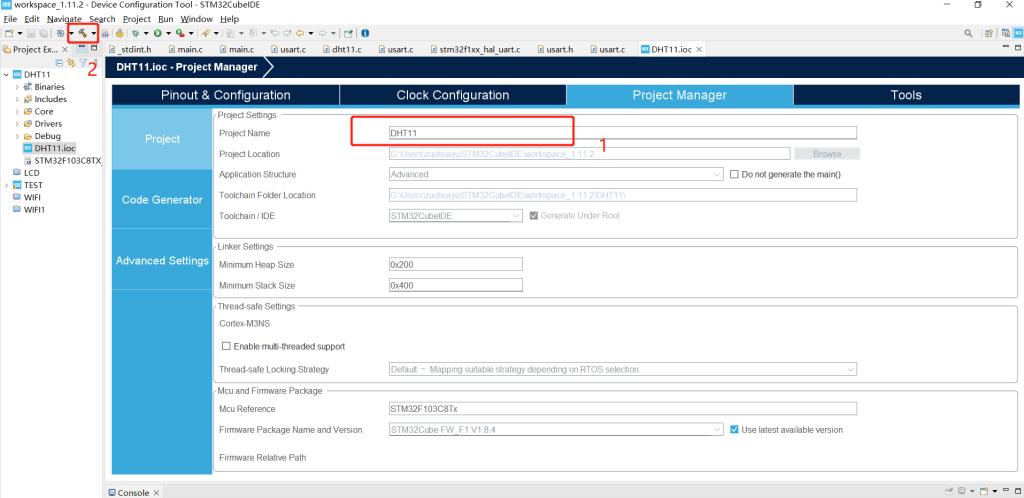Open the Project menu
Screen dimensions: 1024x498
tap(136, 19)
